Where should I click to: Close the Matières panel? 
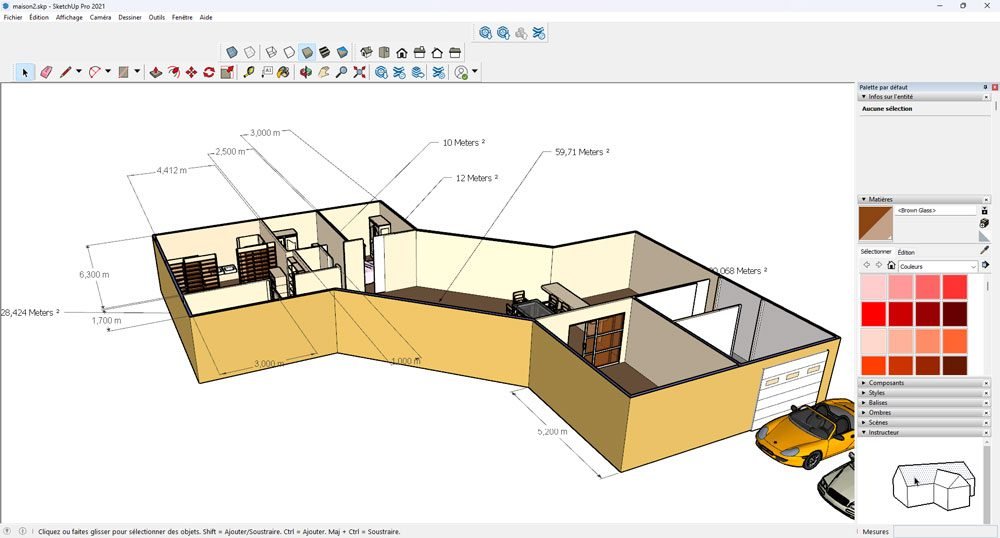[986, 200]
